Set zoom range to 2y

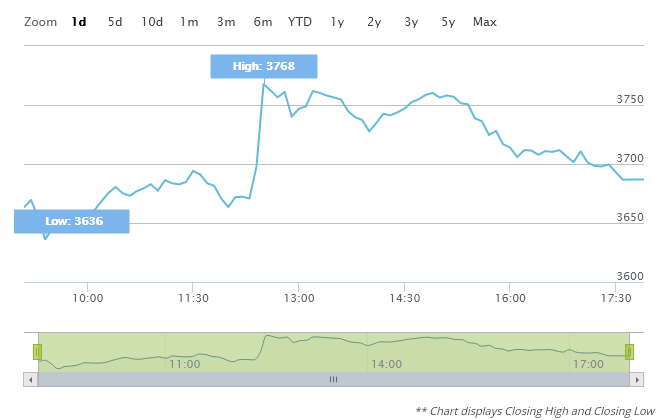click(x=374, y=22)
